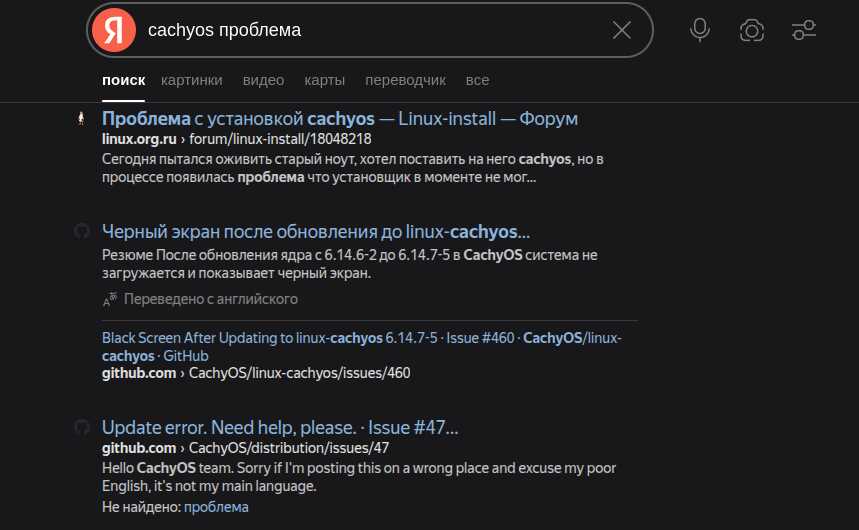Expand the 'все' services menu
859x530 pixels.
[477, 80]
